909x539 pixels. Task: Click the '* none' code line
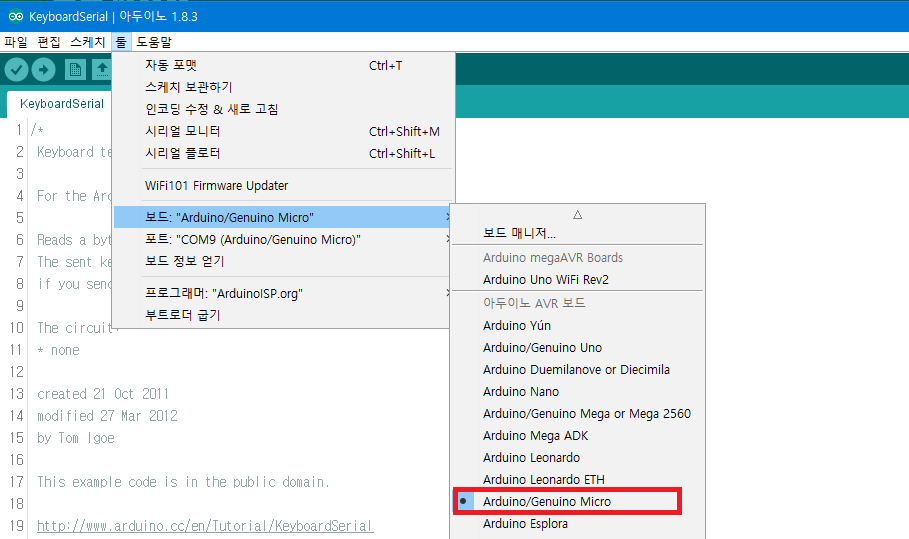click(x=59, y=350)
